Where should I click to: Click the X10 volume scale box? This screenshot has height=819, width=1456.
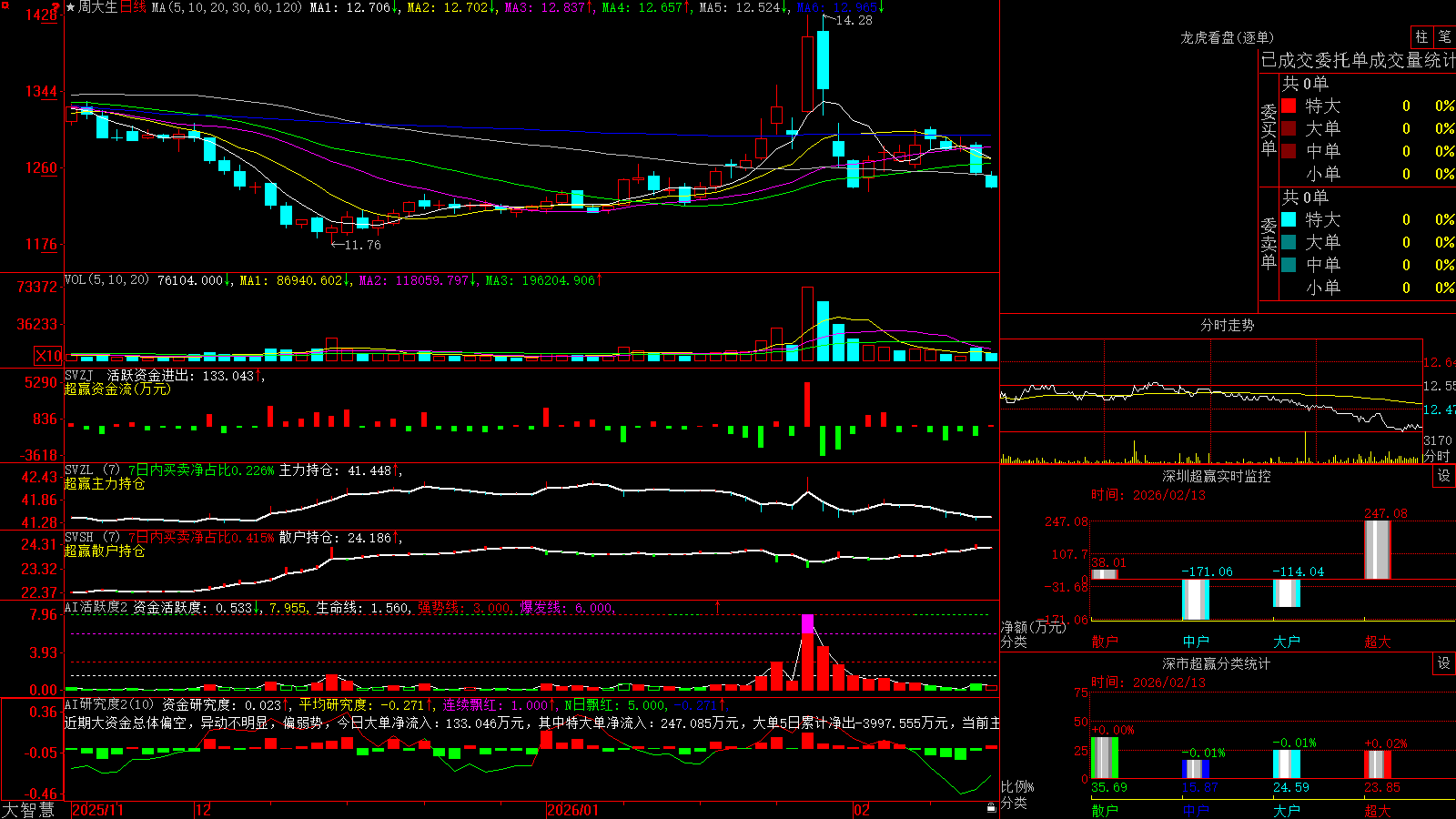48,356
